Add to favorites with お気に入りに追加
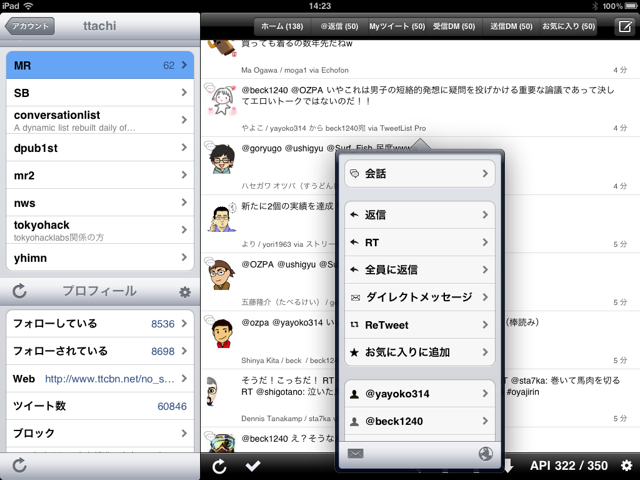The height and width of the screenshot is (480, 640). (x=420, y=352)
